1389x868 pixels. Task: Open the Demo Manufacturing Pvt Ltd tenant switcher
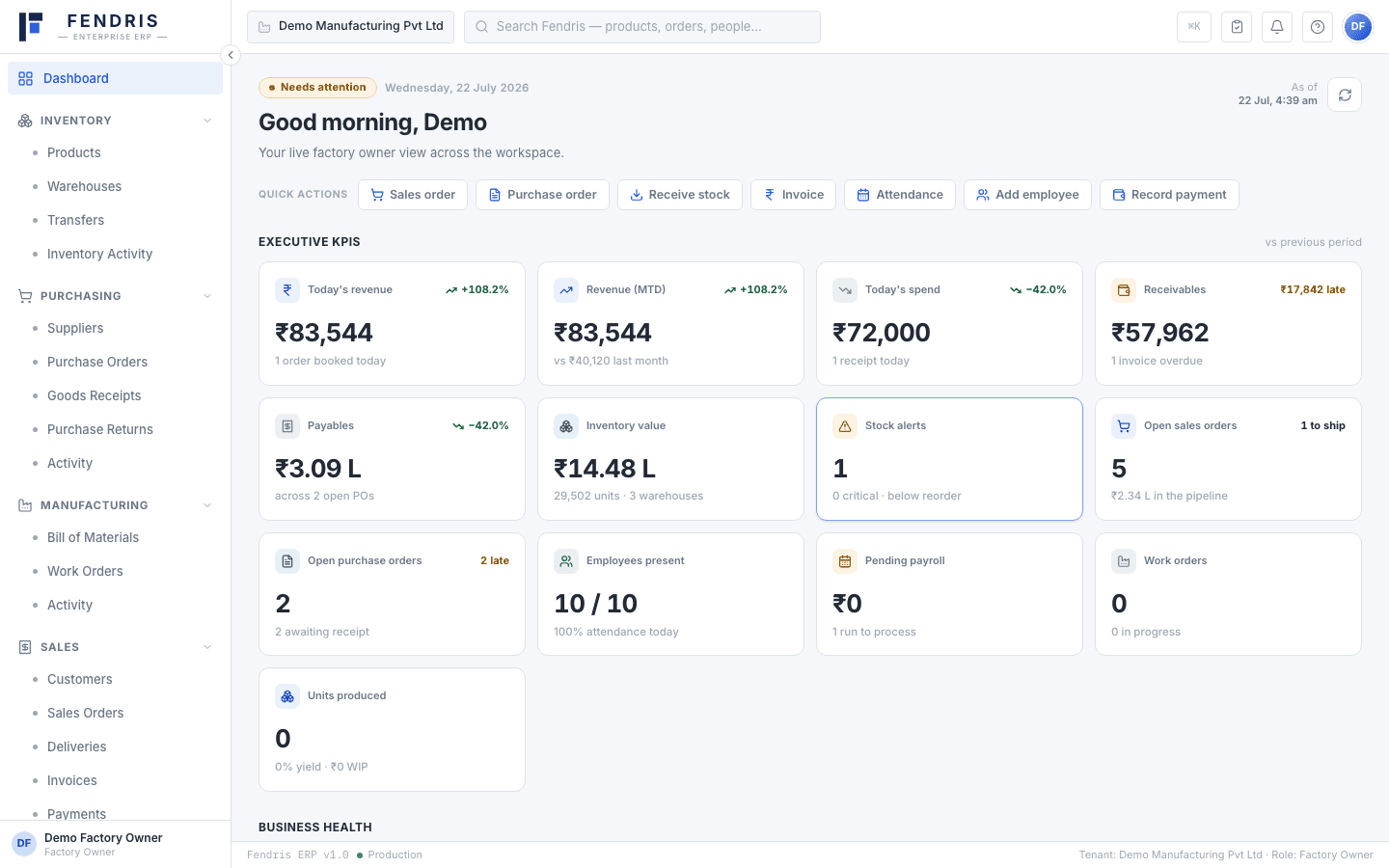(350, 27)
